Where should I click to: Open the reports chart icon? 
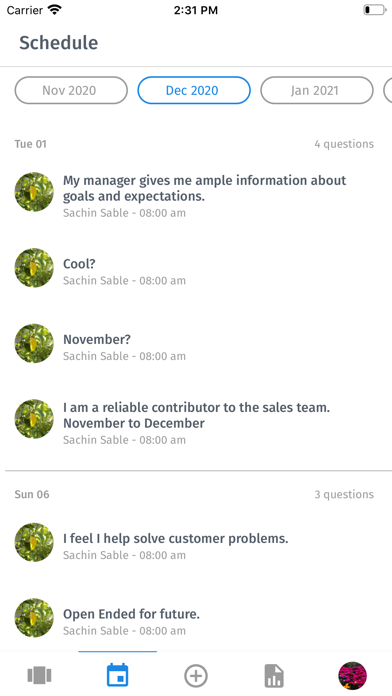(x=274, y=676)
